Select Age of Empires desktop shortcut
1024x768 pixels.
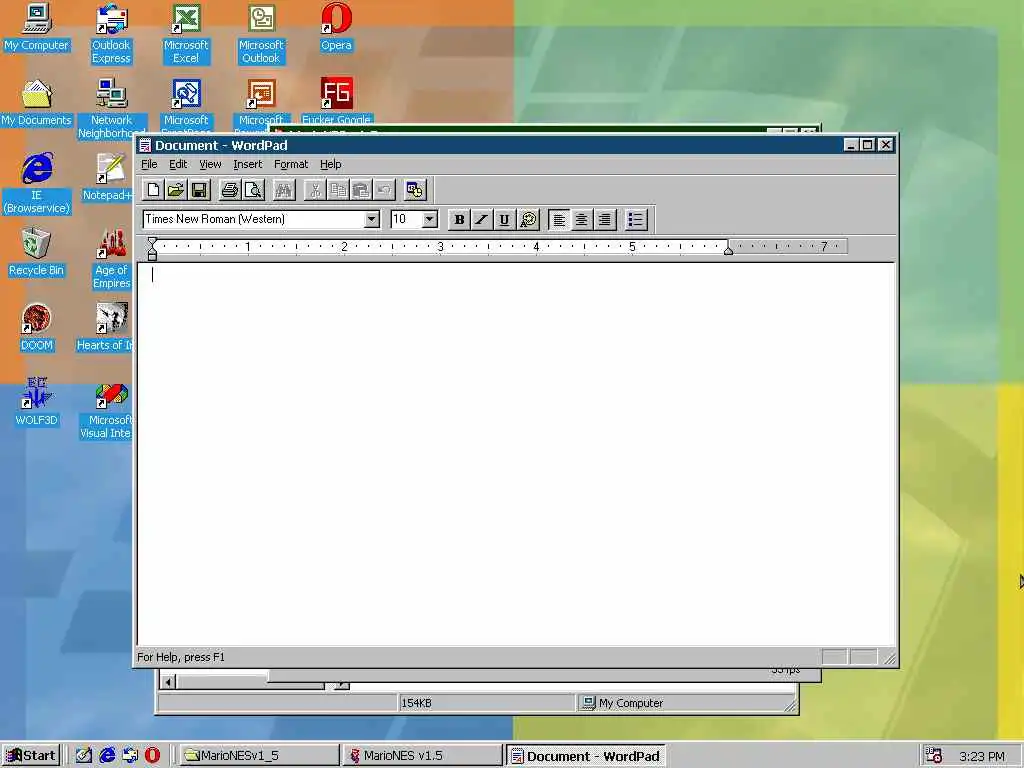[x=111, y=259]
